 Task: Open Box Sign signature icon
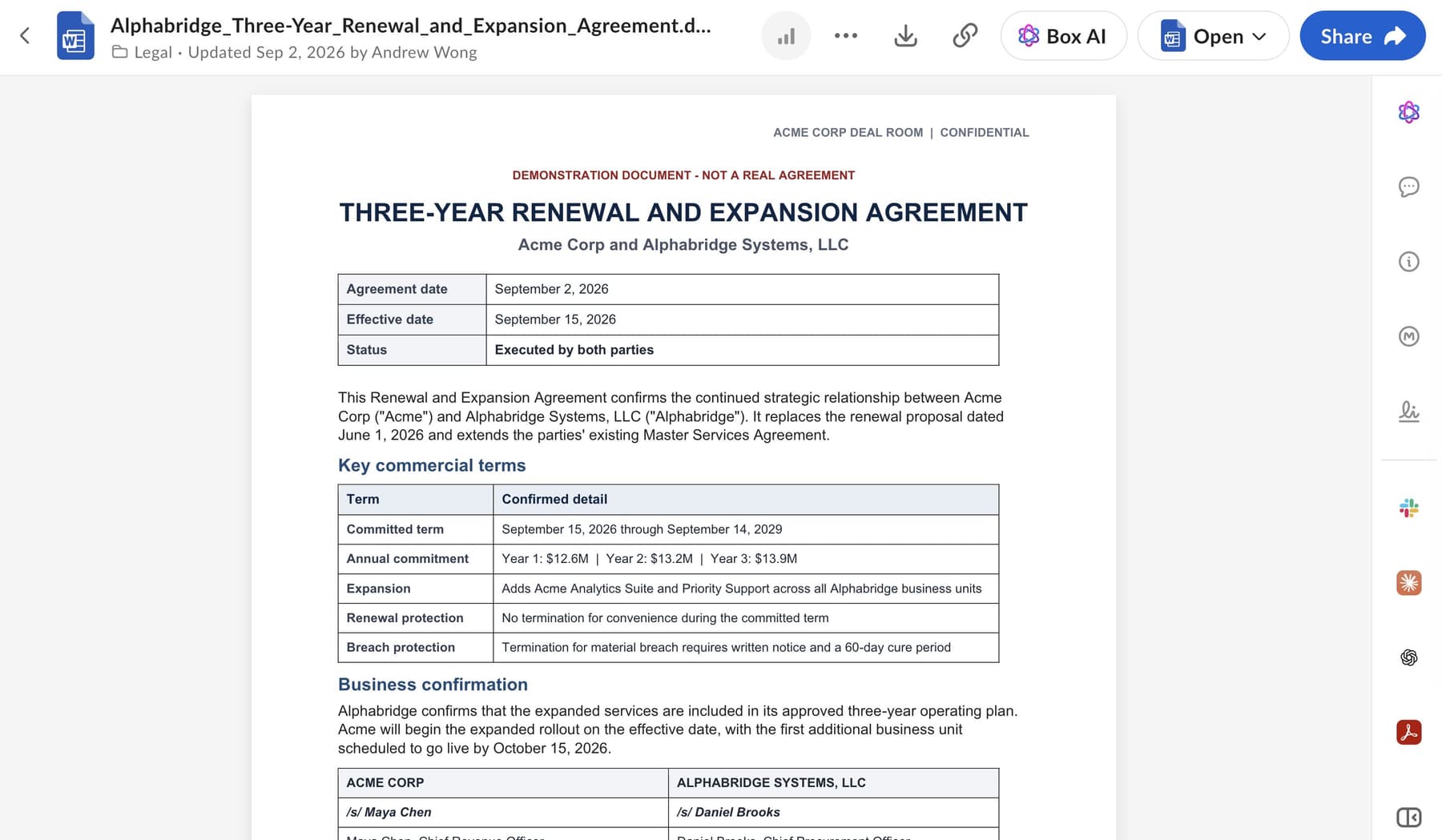(x=1408, y=412)
